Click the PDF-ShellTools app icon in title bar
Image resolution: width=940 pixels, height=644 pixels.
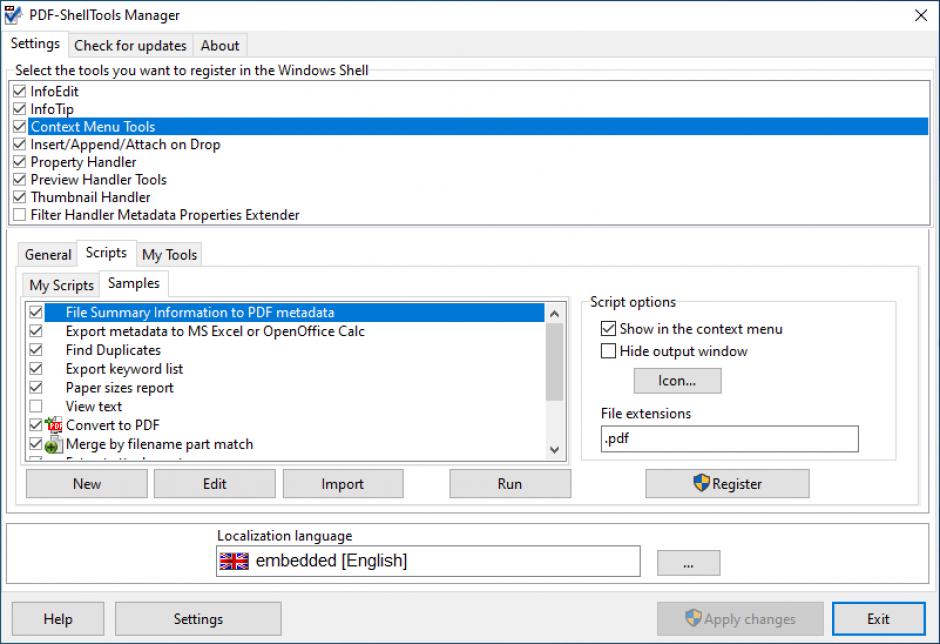click(13, 15)
